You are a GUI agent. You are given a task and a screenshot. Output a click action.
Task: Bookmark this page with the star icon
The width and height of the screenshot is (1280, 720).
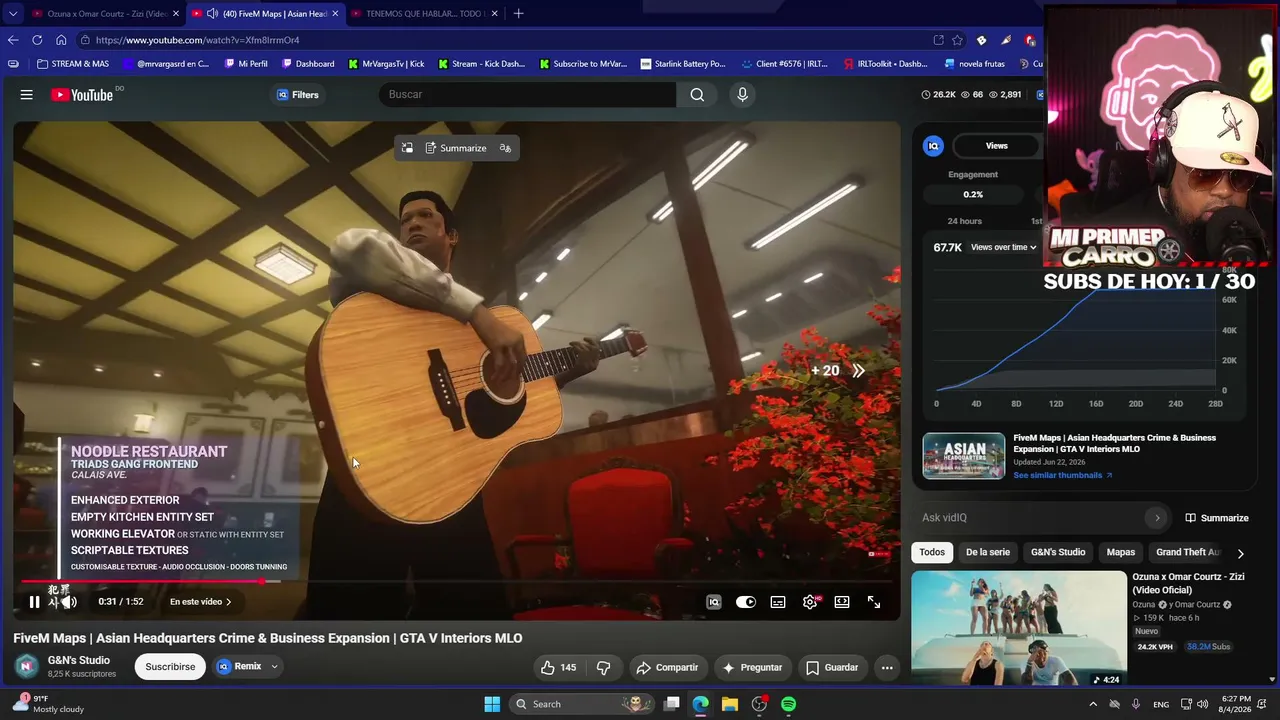point(957,40)
